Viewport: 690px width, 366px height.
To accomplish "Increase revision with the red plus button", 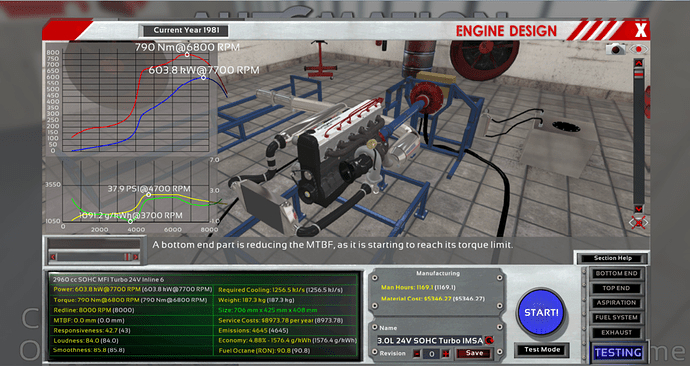I will click(x=445, y=353).
